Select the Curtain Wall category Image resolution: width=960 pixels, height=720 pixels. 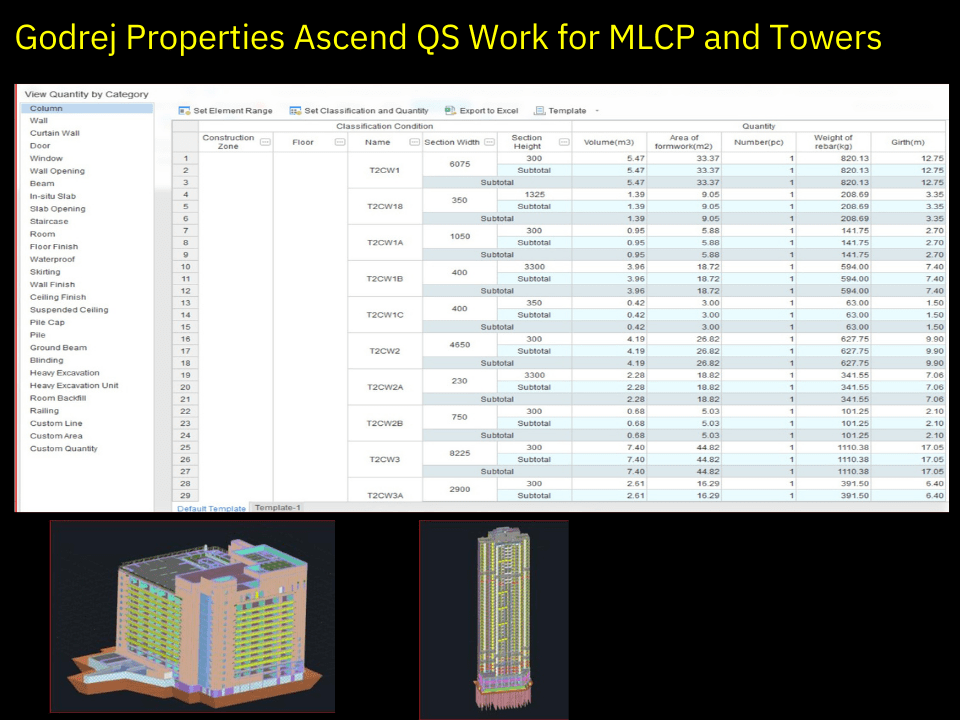54,133
